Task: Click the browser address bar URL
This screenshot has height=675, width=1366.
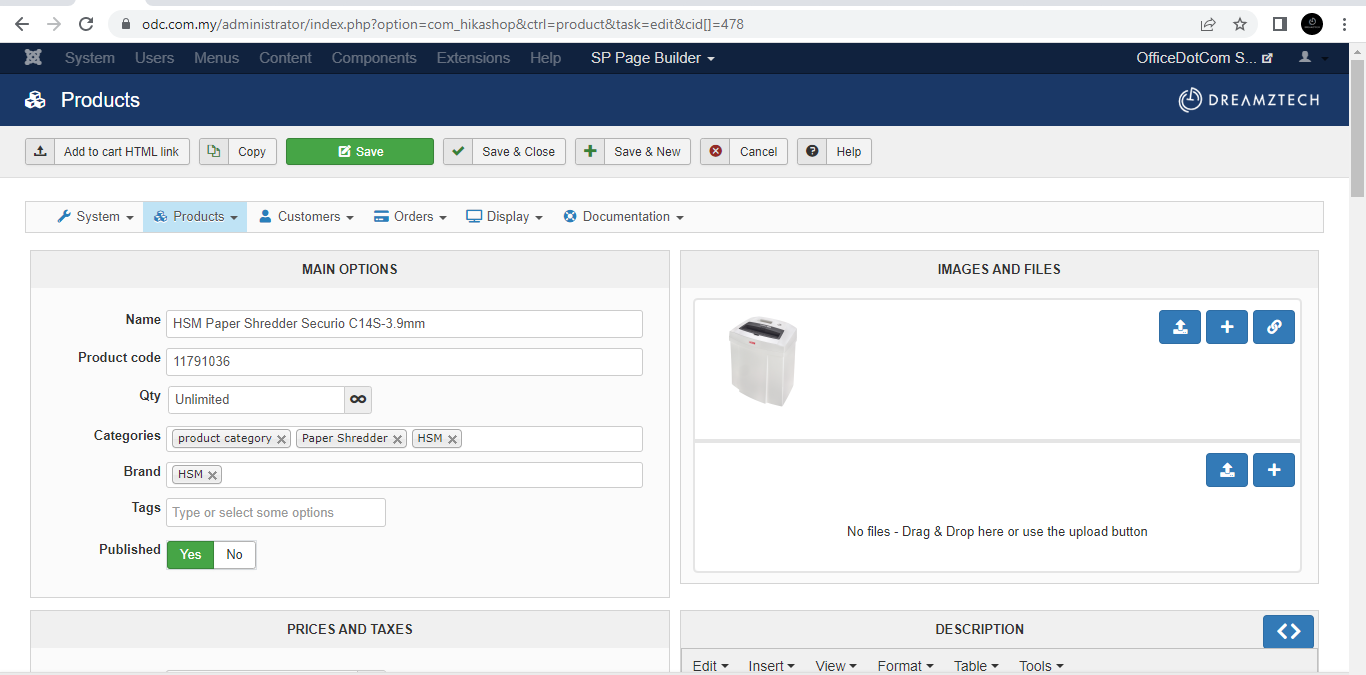Action: pos(443,24)
